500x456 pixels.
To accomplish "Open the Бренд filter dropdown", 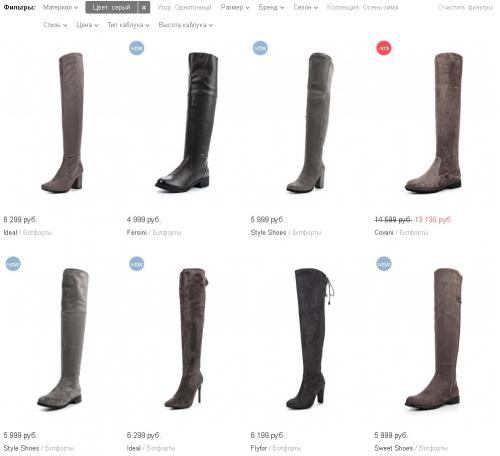I will click(271, 7).
